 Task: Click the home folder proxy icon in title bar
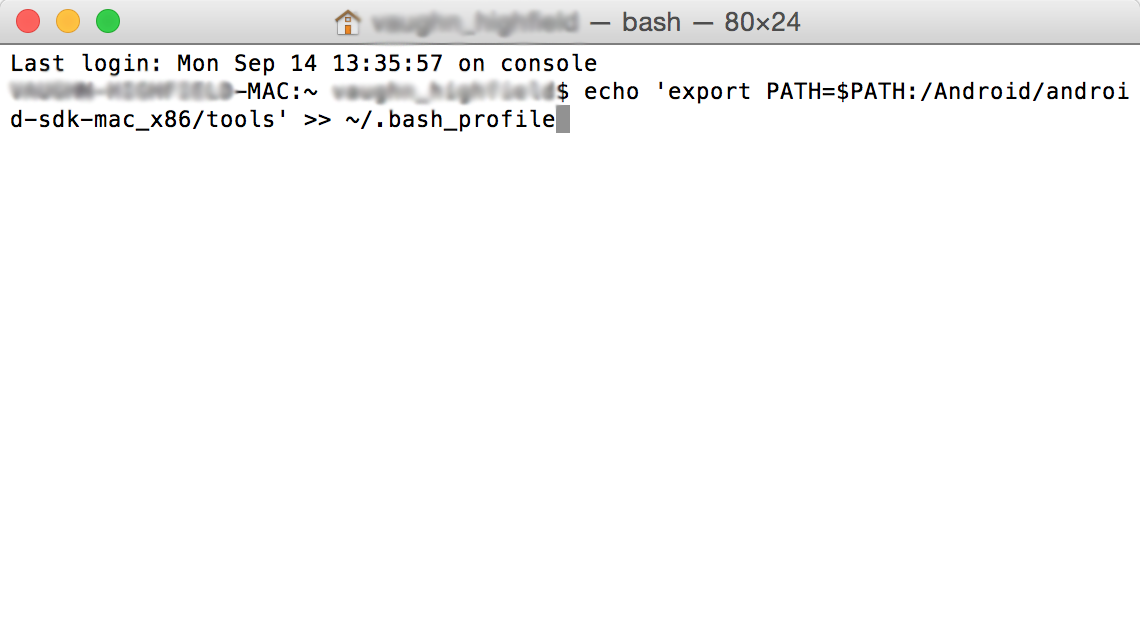347,21
